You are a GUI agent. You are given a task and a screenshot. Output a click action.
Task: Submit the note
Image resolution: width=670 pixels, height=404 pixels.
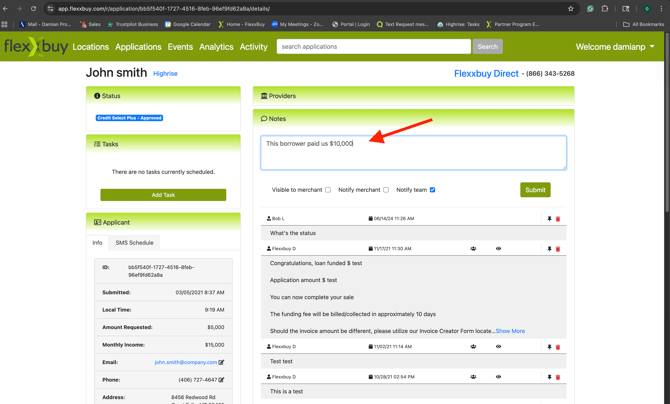(535, 190)
